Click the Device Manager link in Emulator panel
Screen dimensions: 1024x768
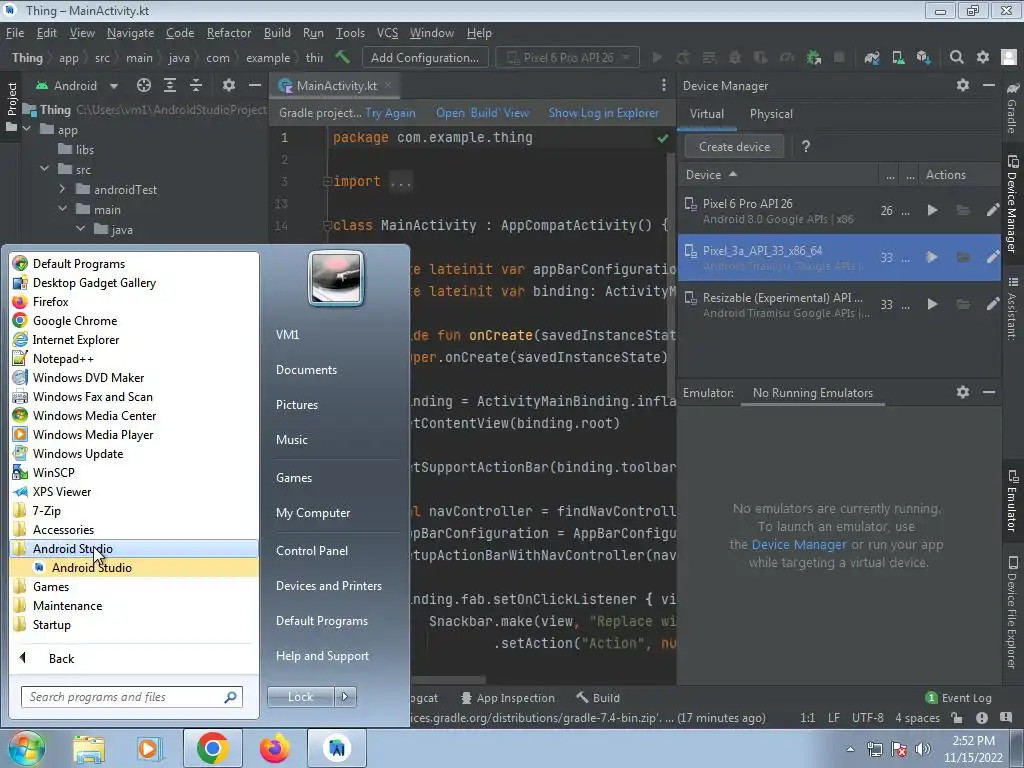799,545
